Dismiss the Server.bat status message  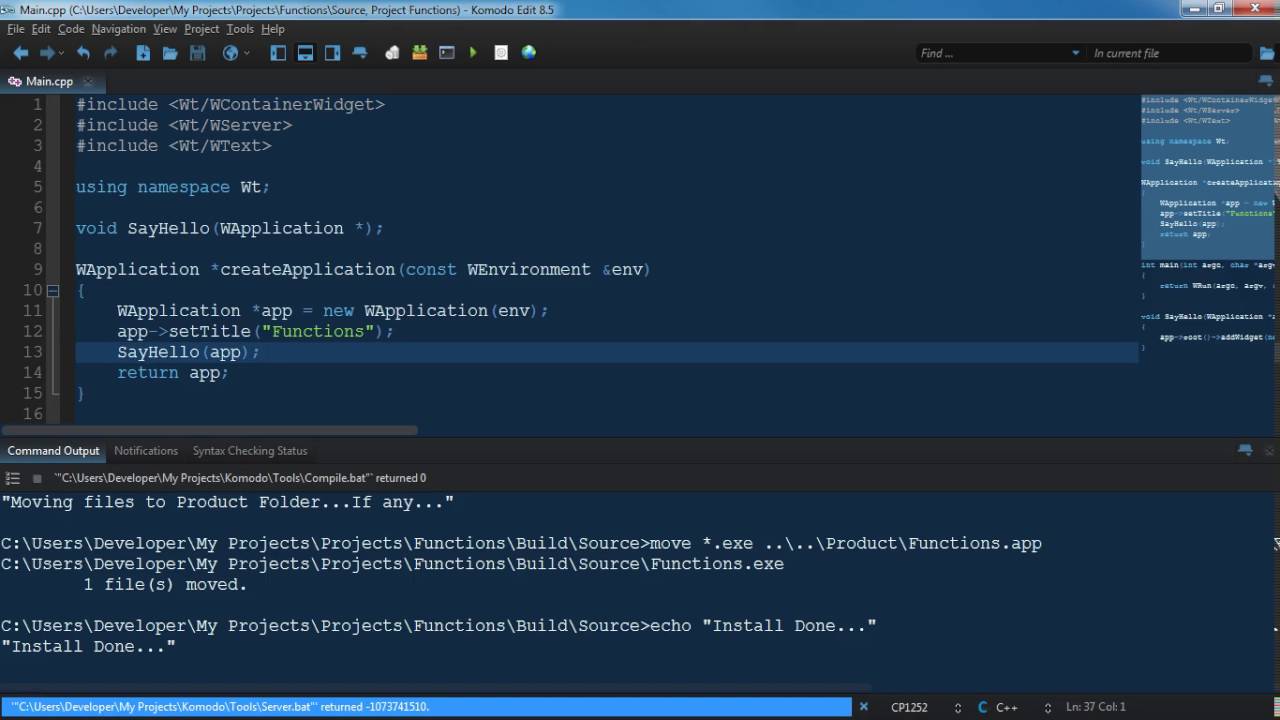pyautogui.click(x=864, y=707)
